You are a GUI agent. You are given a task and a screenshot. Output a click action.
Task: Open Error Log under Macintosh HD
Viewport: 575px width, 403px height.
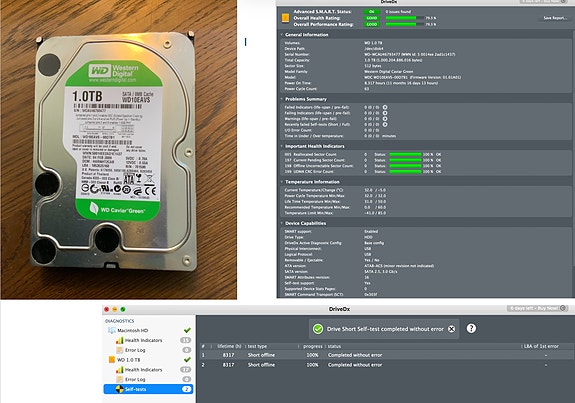click(149, 350)
